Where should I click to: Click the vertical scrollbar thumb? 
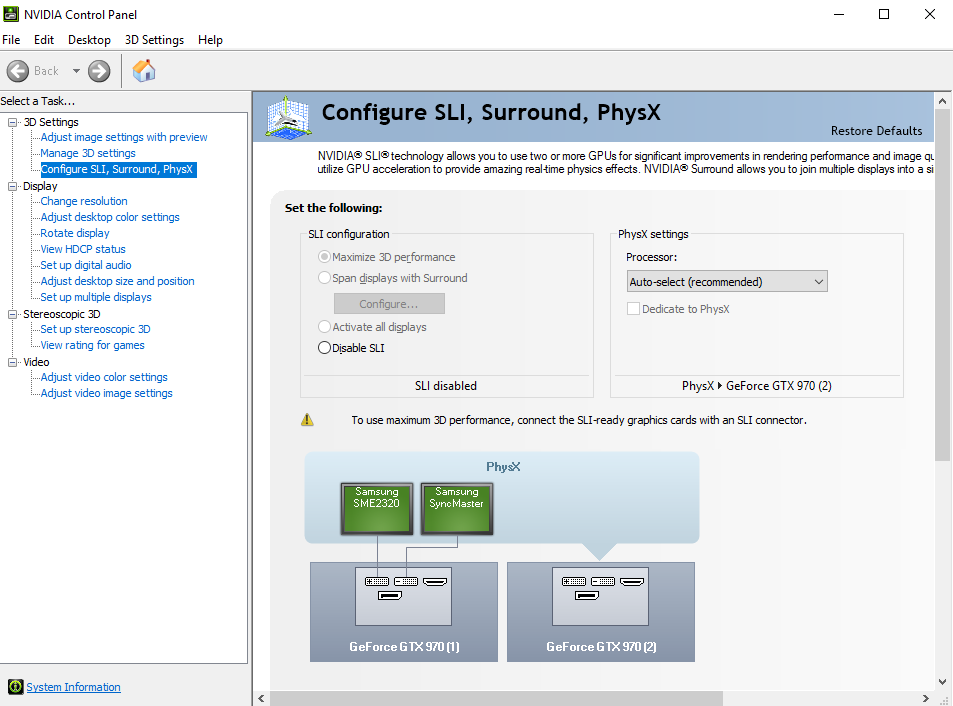point(943,285)
